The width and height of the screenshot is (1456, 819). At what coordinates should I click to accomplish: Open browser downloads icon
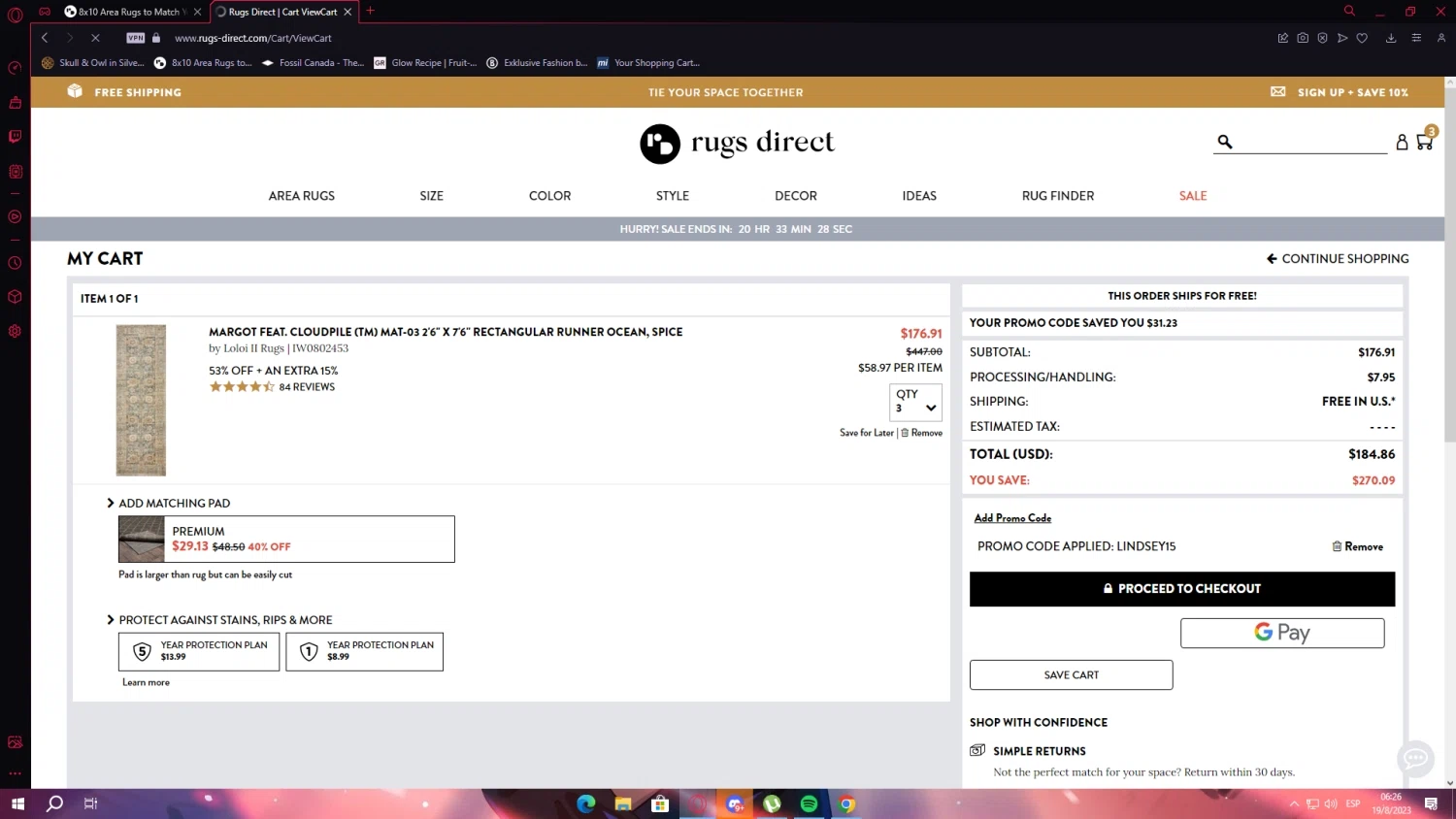(x=1391, y=38)
